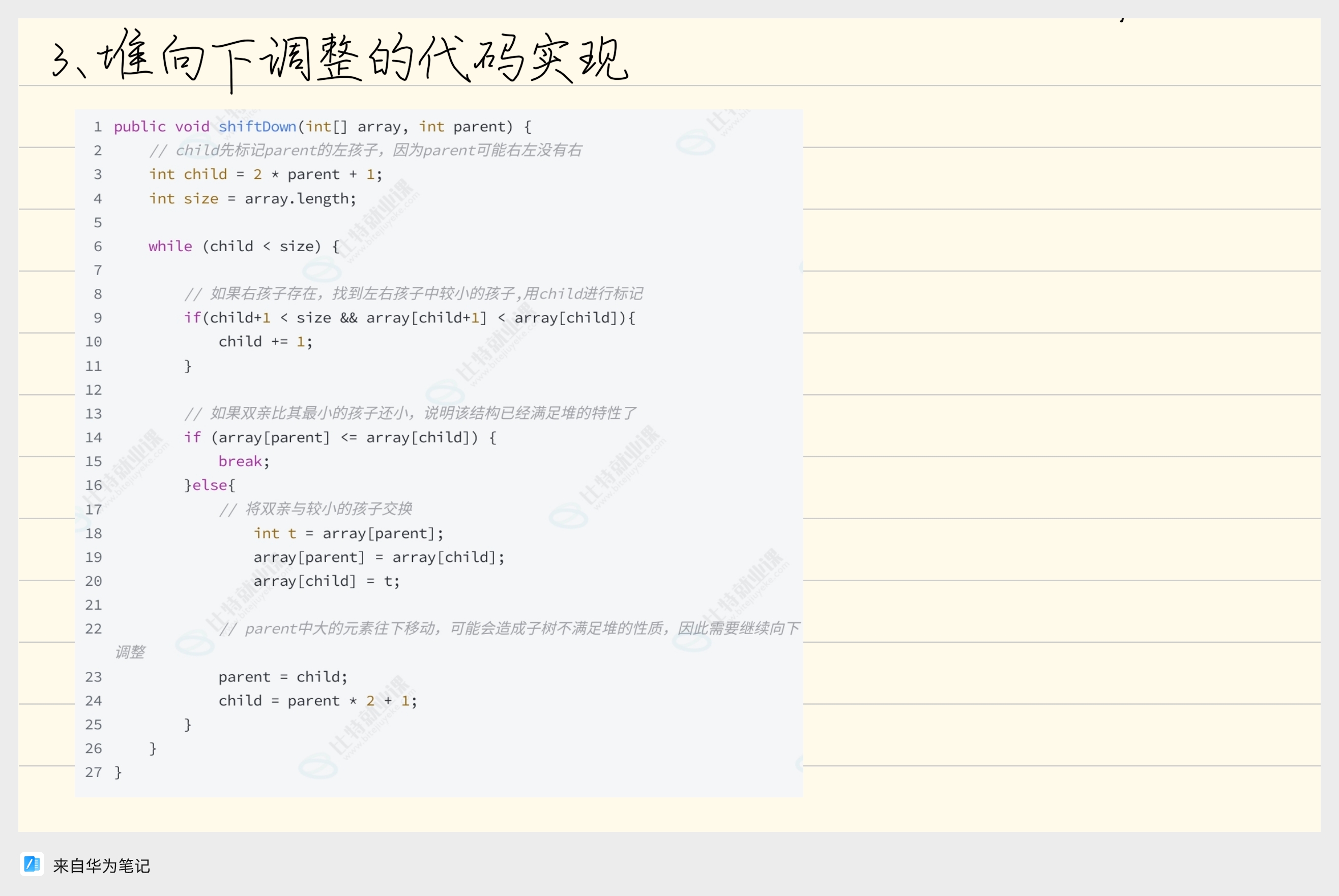Viewport: 1339px width, 896px height.
Task: Click line number 1 in code
Action: pos(98,127)
